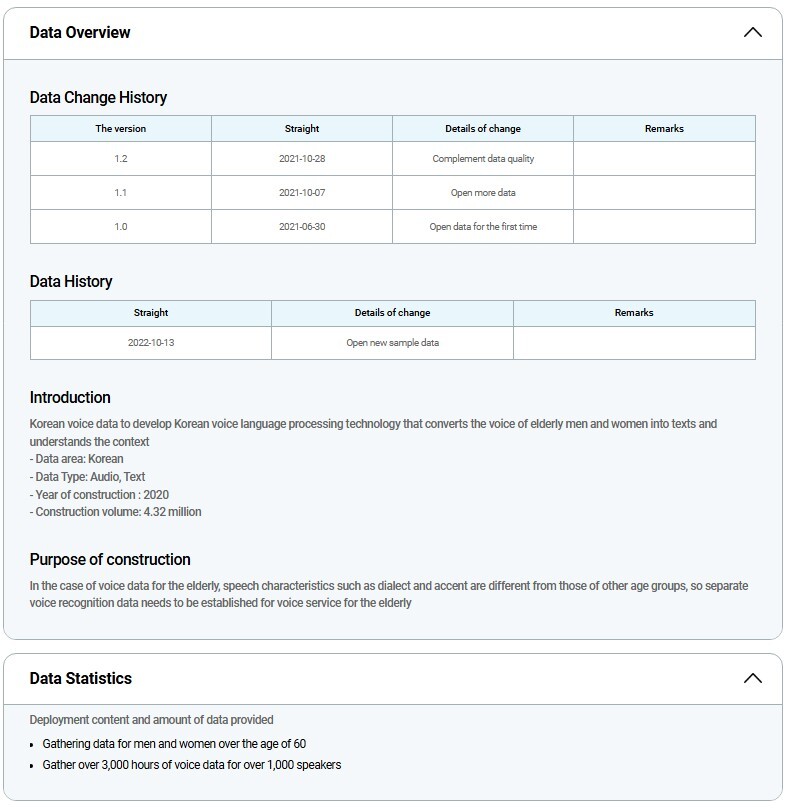Viewport: 792px width, 808px height.
Task: Click the Data Statistics panel title
Action: click(x=81, y=679)
